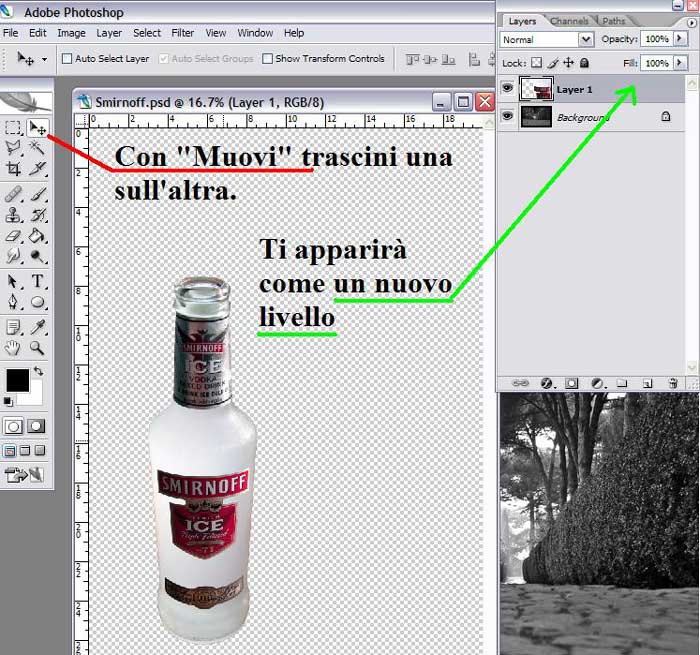Select the Clone Stamp tool
This screenshot has height=655, width=700.
pyautogui.click(x=13, y=215)
